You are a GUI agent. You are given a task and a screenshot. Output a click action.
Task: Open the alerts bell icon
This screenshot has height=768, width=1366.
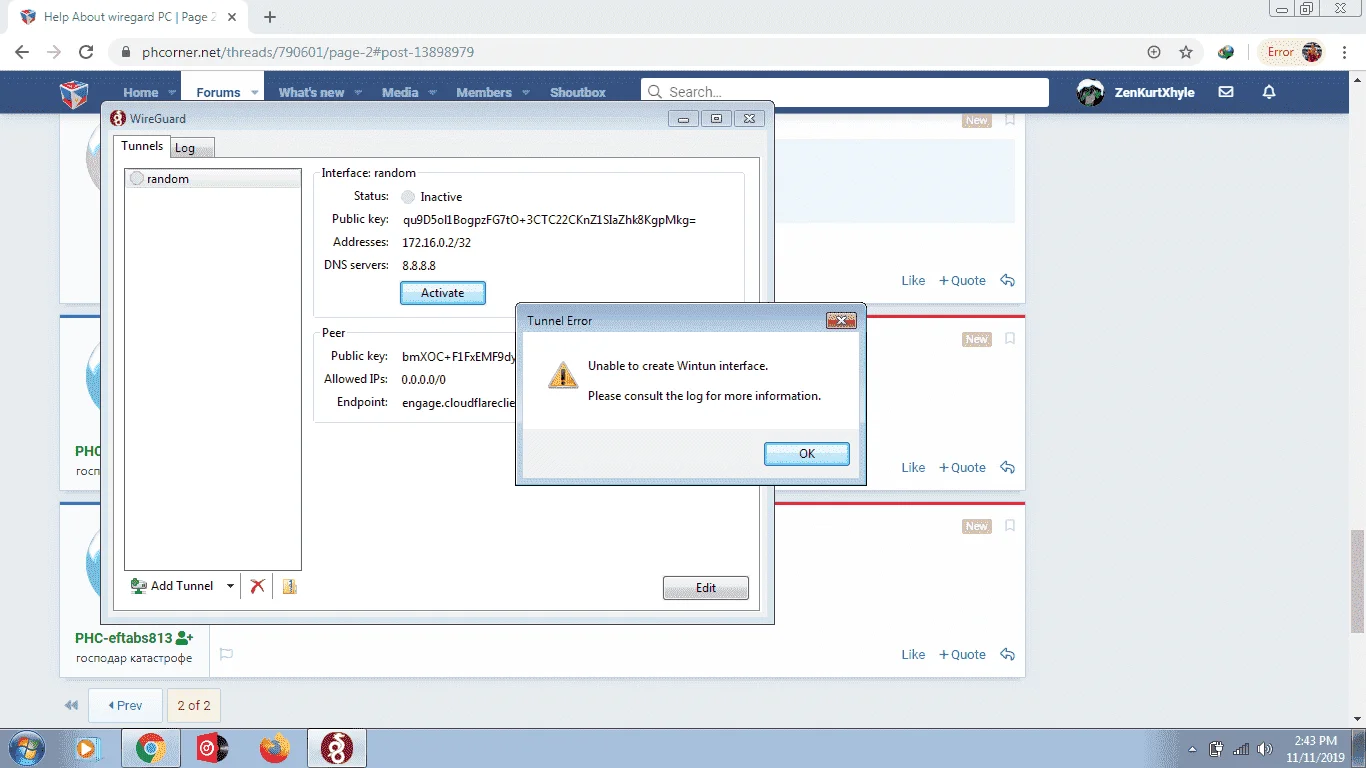1269,92
